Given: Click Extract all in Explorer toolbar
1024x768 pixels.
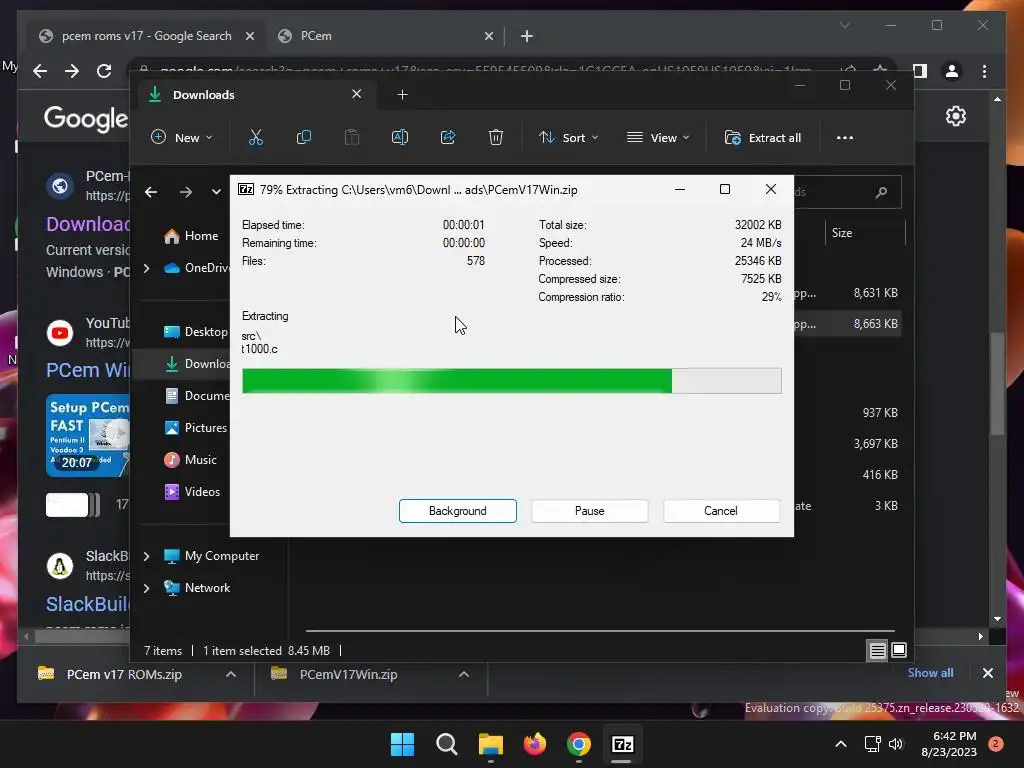Looking at the screenshot, I should click(763, 138).
